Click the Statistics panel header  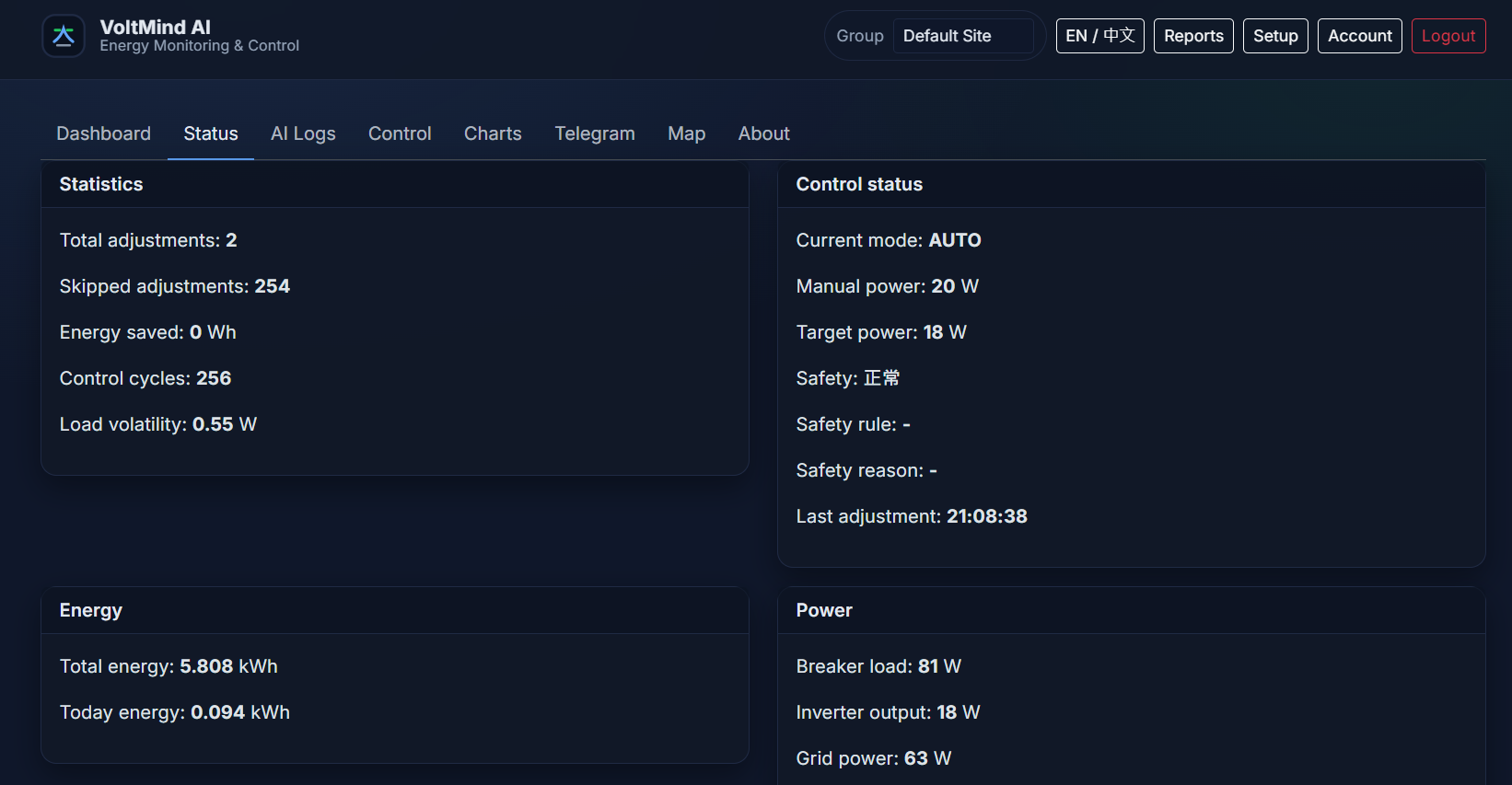101,184
